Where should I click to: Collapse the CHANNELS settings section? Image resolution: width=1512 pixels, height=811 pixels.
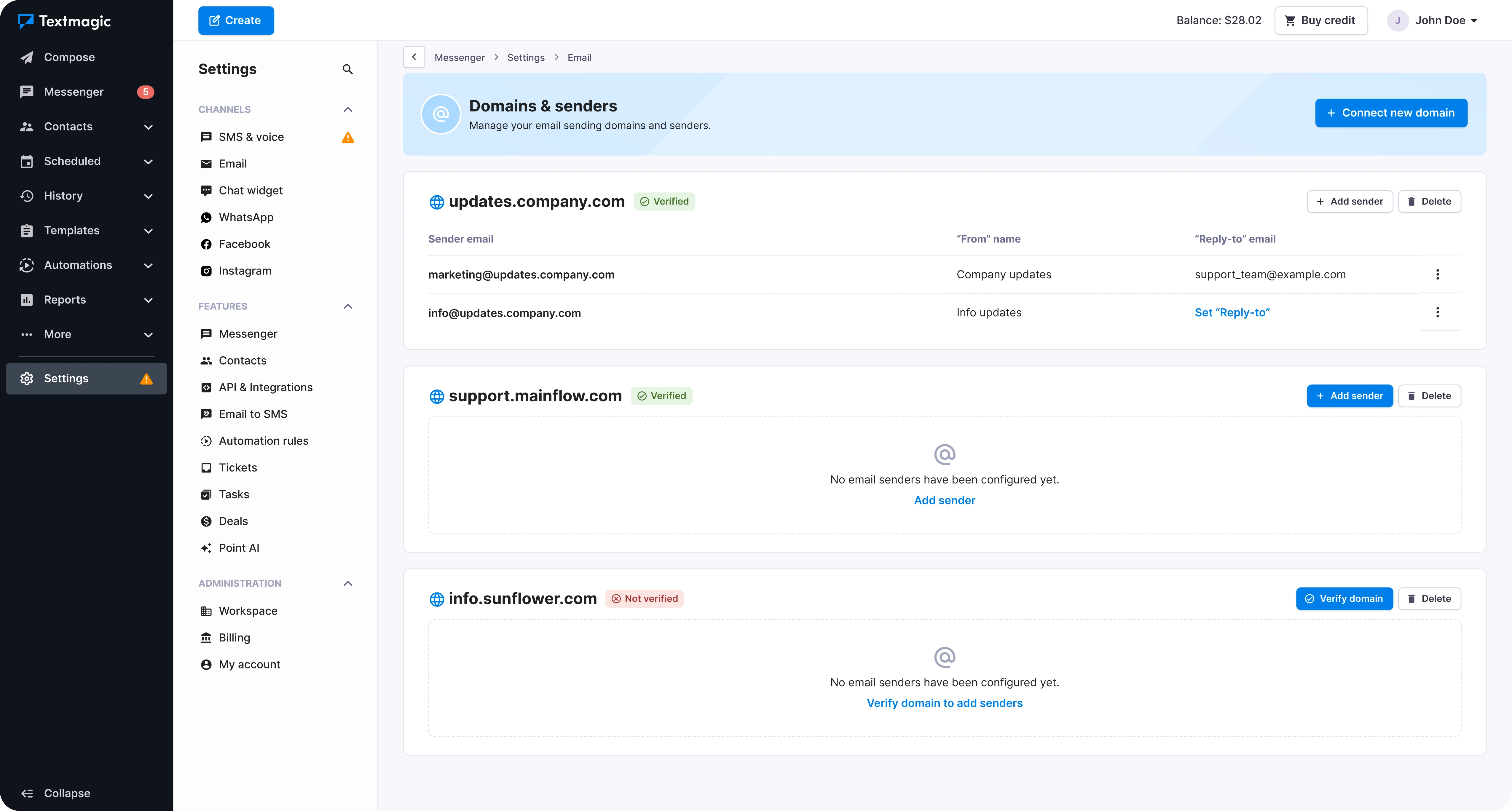(347, 110)
